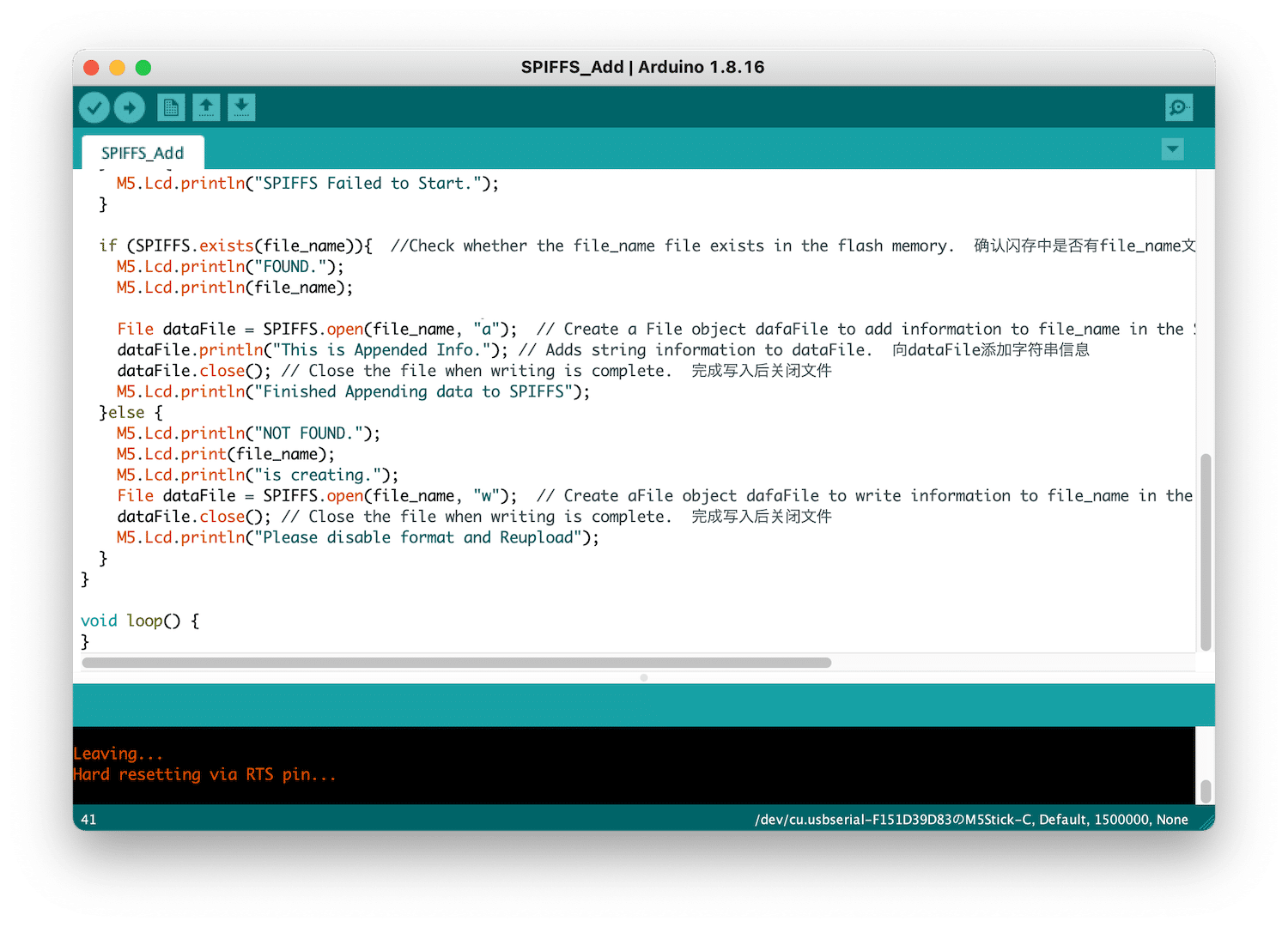1288x927 pixels.
Task: Click the editor's horizontal scrollbar thumb
Action: (x=456, y=663)
